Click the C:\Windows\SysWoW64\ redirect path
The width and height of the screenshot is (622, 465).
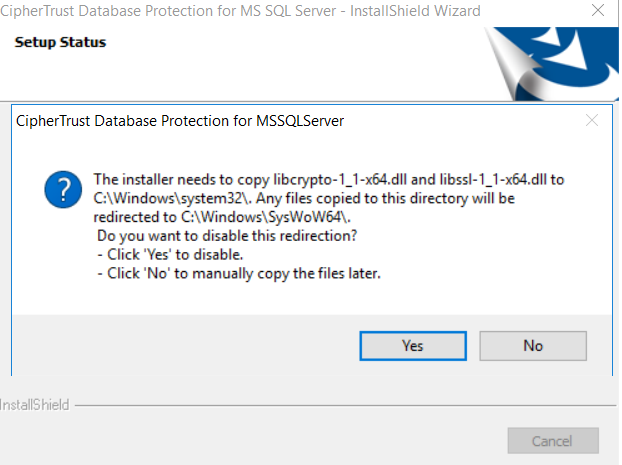pyautogui.click(x=266, y=217)
